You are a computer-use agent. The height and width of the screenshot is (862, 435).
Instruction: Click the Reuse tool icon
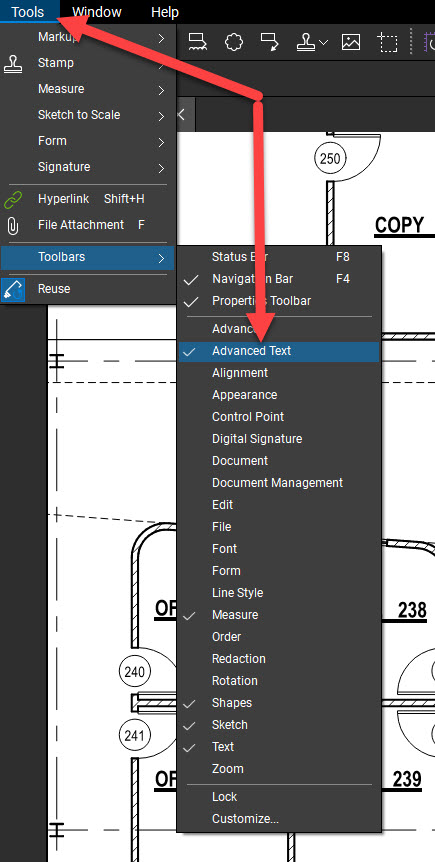(13, 289)
